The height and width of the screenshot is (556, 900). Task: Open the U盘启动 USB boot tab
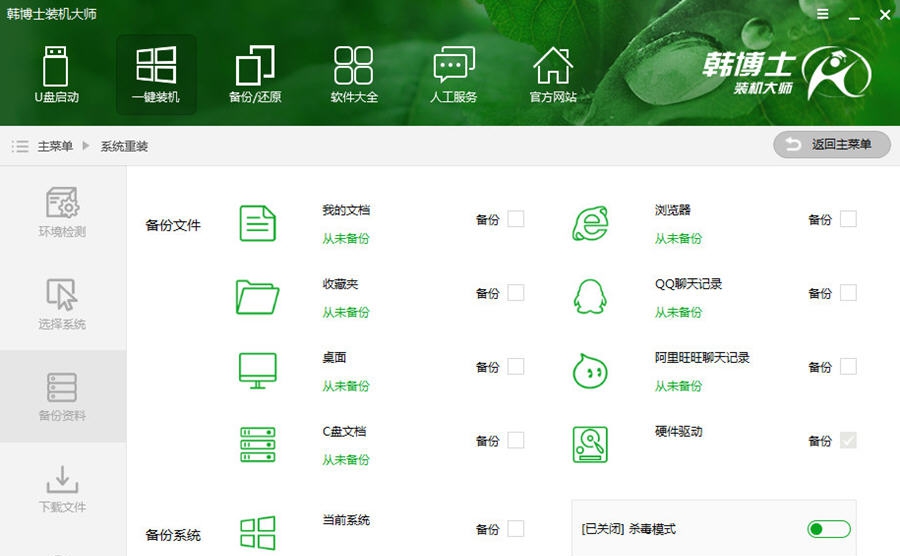point(56,75)
